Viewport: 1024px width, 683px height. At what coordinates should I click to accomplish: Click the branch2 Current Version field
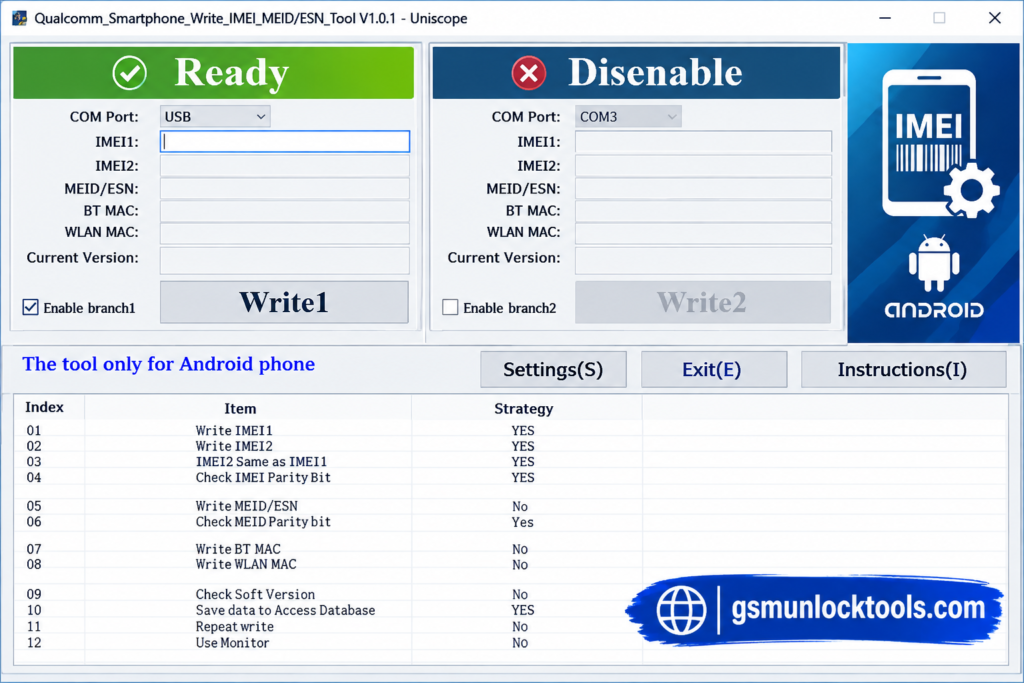[703, 259]
